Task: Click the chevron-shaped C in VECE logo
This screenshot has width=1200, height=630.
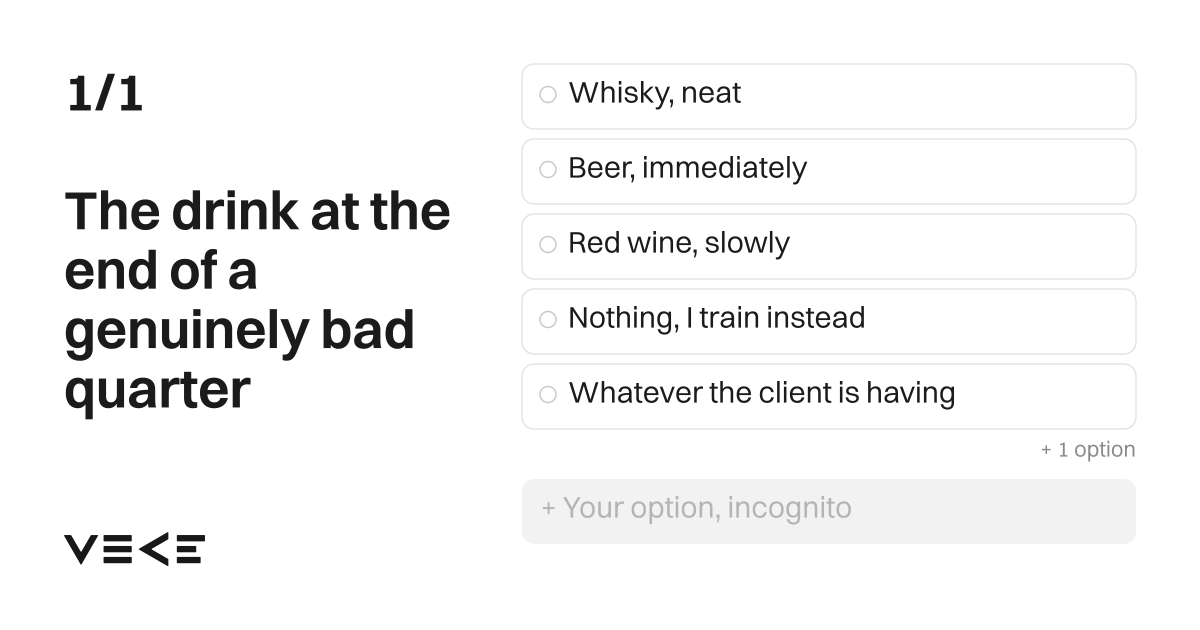Action: tap(153, 549)
